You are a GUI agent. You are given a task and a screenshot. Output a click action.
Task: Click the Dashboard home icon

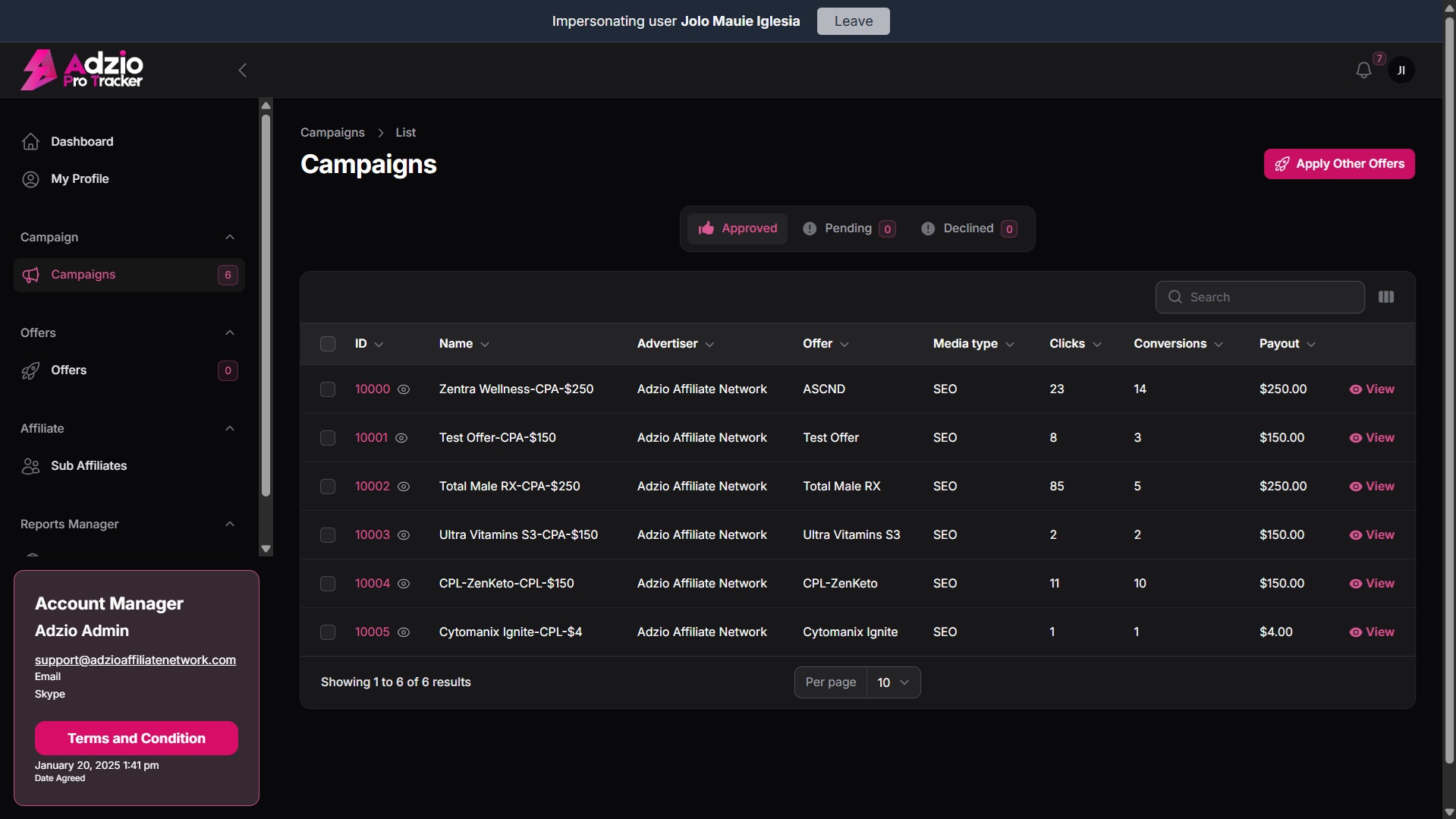(30, 142)
